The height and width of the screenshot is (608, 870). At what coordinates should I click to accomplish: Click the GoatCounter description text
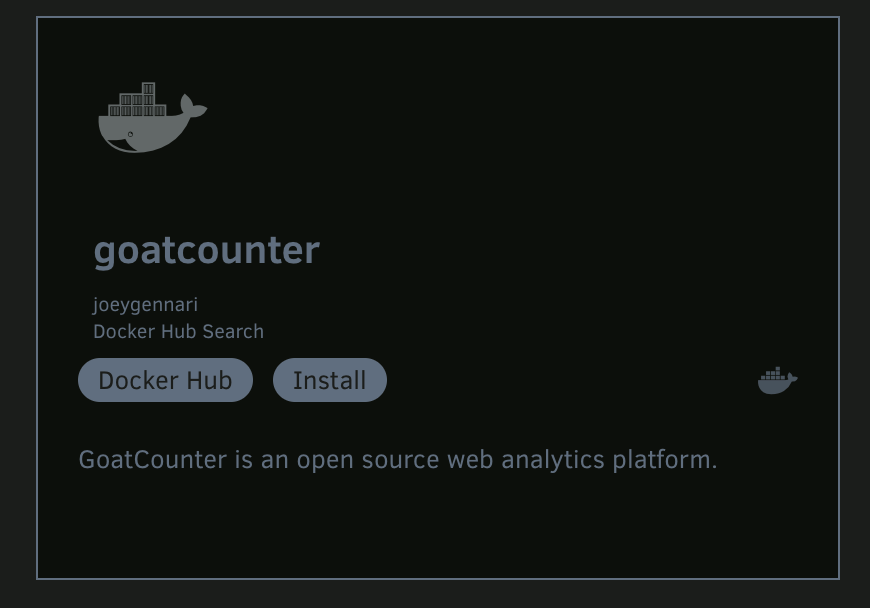(398, 460)
